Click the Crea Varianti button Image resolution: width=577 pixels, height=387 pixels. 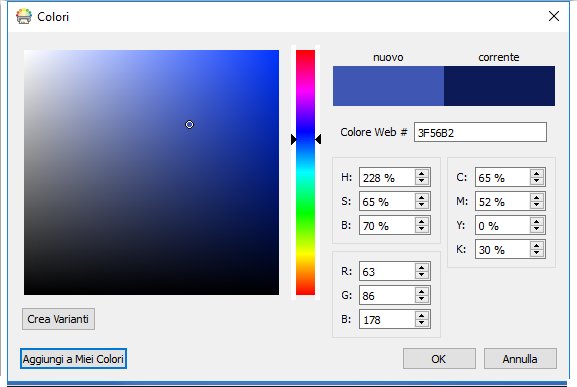(x=58, y=319)
